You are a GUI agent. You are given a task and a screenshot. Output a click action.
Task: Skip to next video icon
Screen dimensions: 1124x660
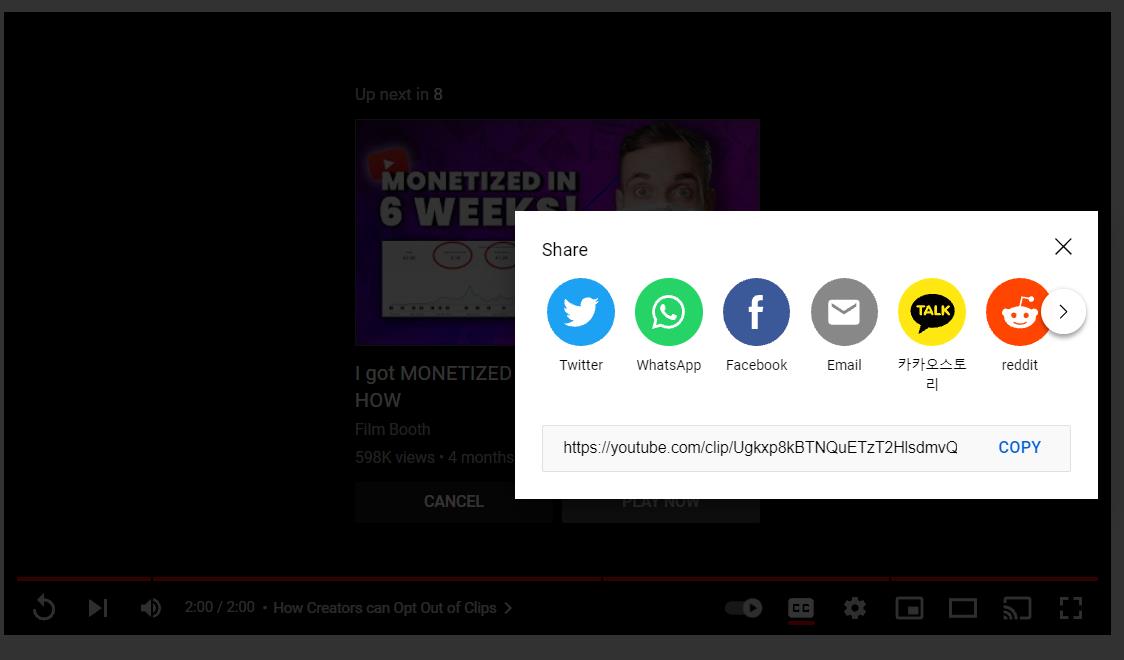tap(97, 608)
